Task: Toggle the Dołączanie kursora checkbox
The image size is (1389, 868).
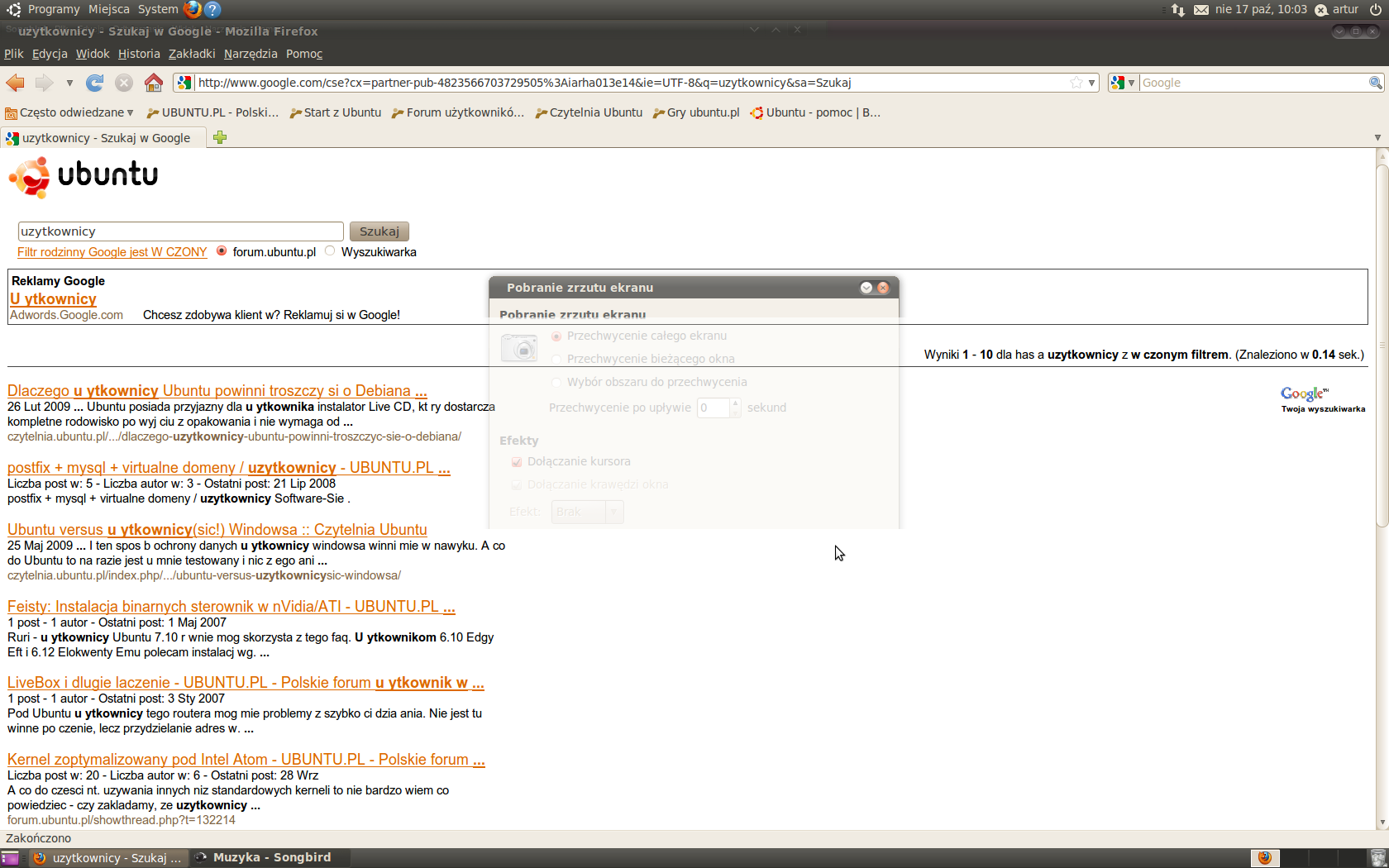Action: 517,461
